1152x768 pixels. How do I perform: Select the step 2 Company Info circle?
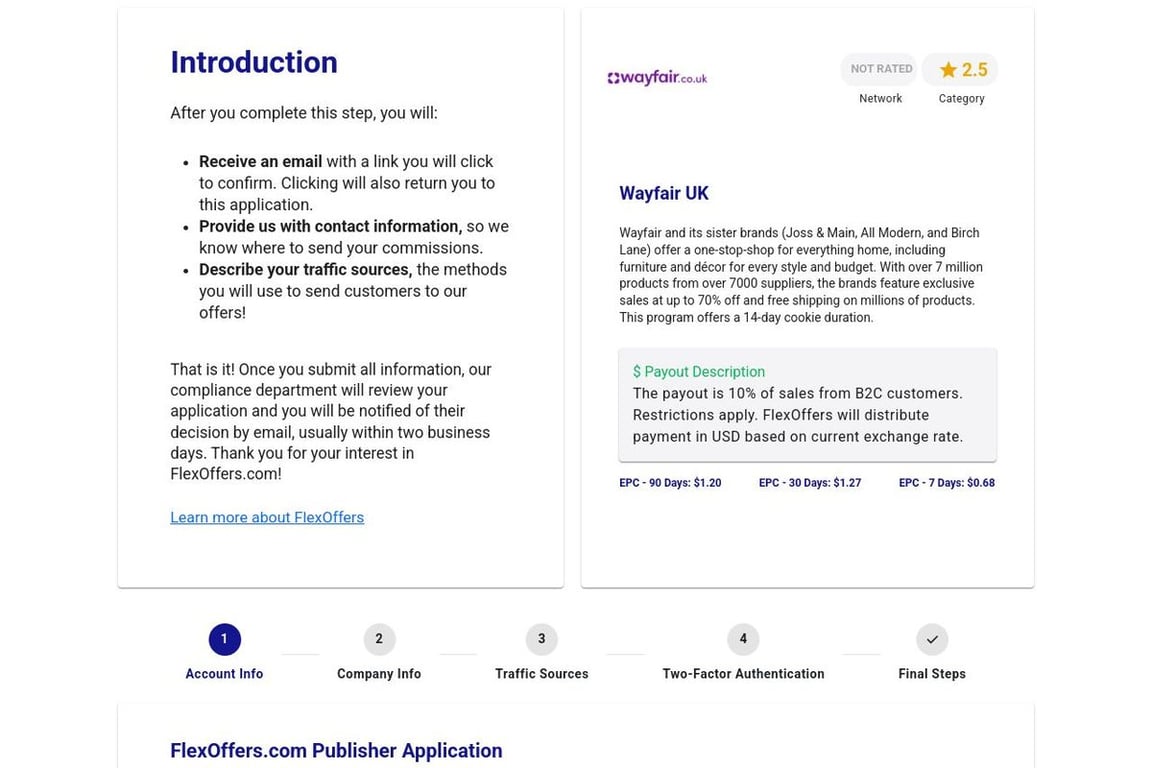coord(379,639)
